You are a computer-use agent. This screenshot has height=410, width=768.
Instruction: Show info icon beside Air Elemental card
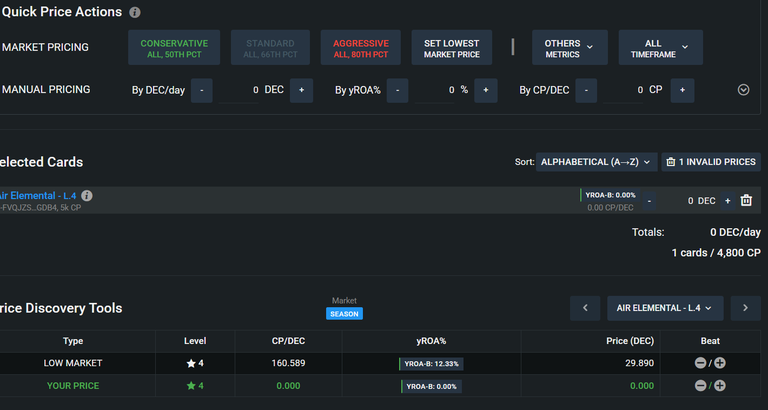pos(87,196)
